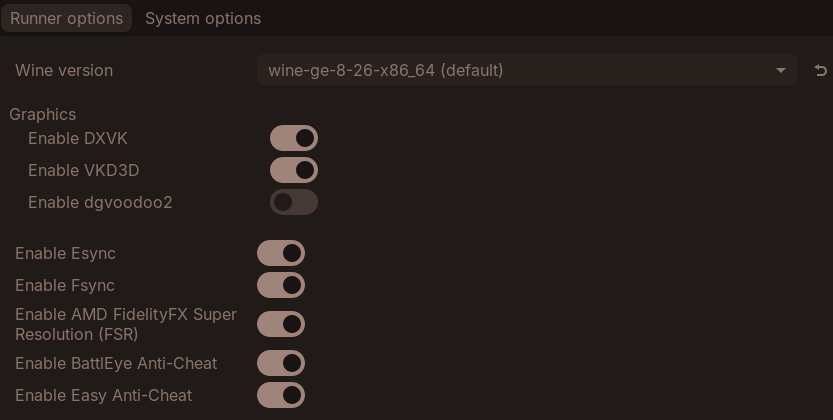This screenshot has width=833, height=420.
Task: Open the Wine version dropdown arrow
Action: coord(781,70)
